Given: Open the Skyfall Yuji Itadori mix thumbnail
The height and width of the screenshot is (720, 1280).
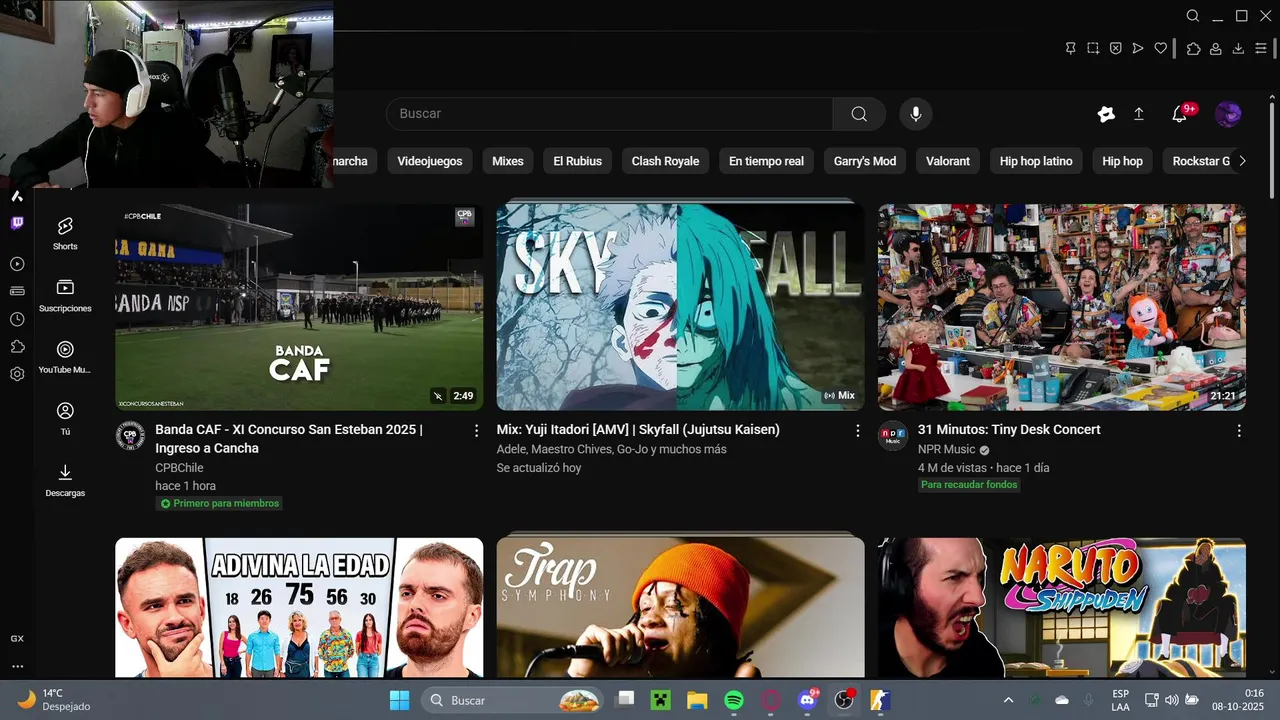Looking at the screenshot, I should pos(680,307).
